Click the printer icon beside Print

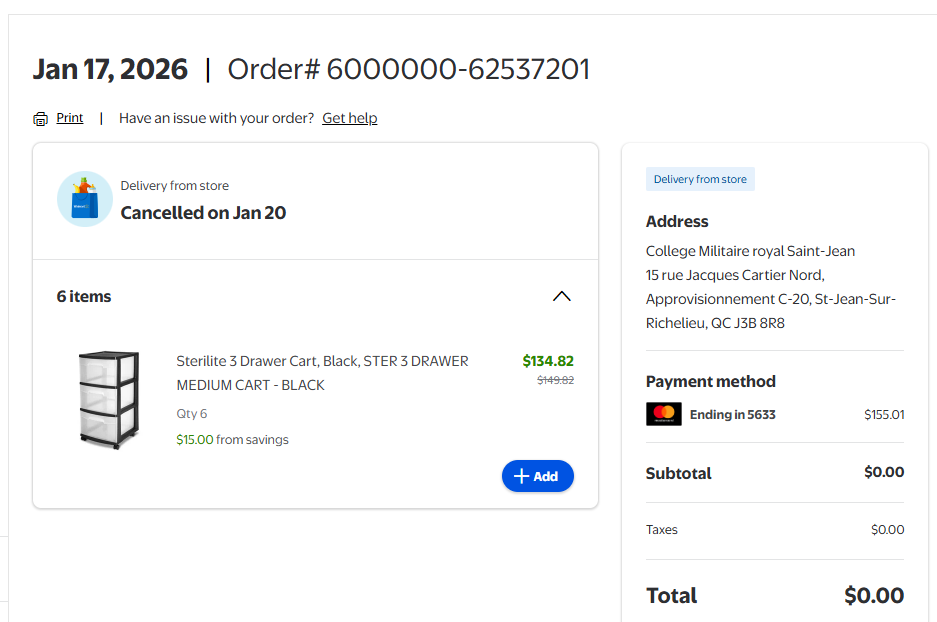click(x=40, y=119)
